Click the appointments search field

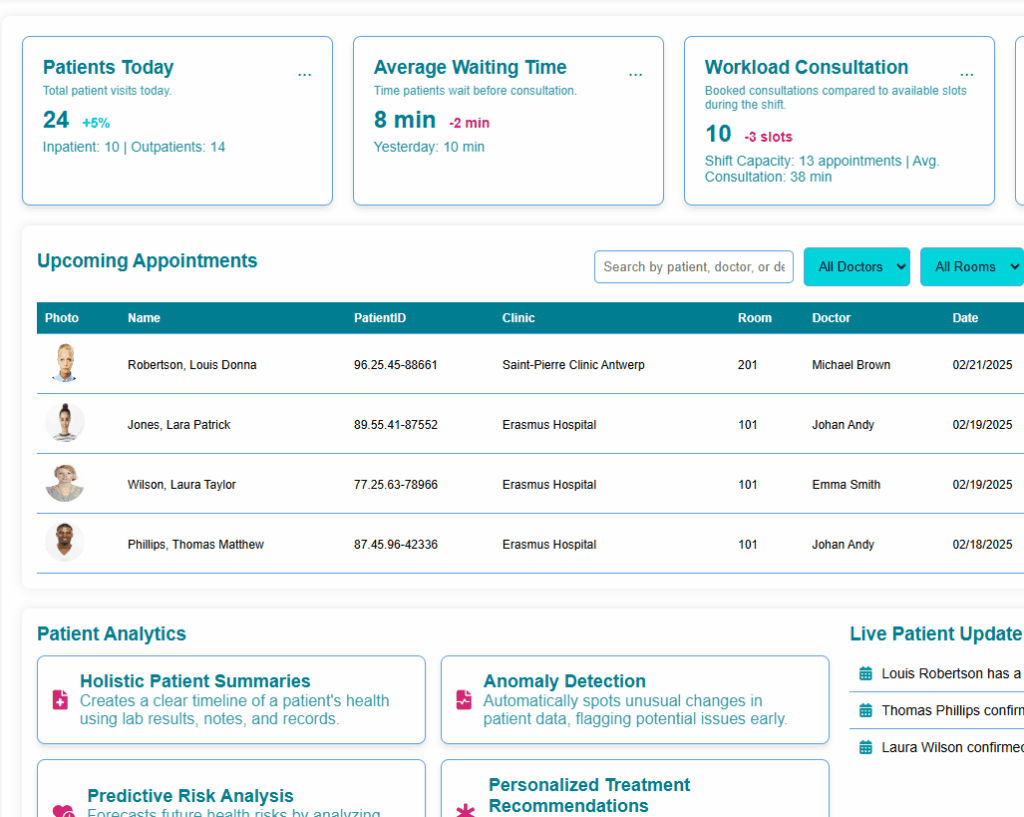click(x=693, y=267)
